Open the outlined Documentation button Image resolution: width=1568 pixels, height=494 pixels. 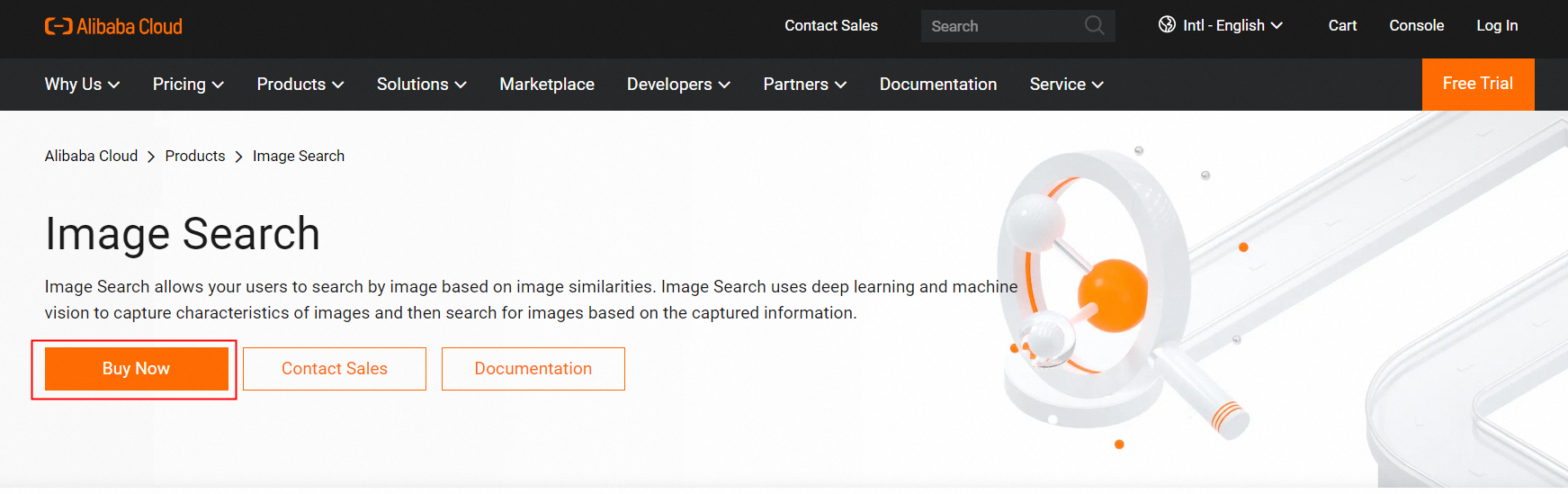[x=533, y=369]
